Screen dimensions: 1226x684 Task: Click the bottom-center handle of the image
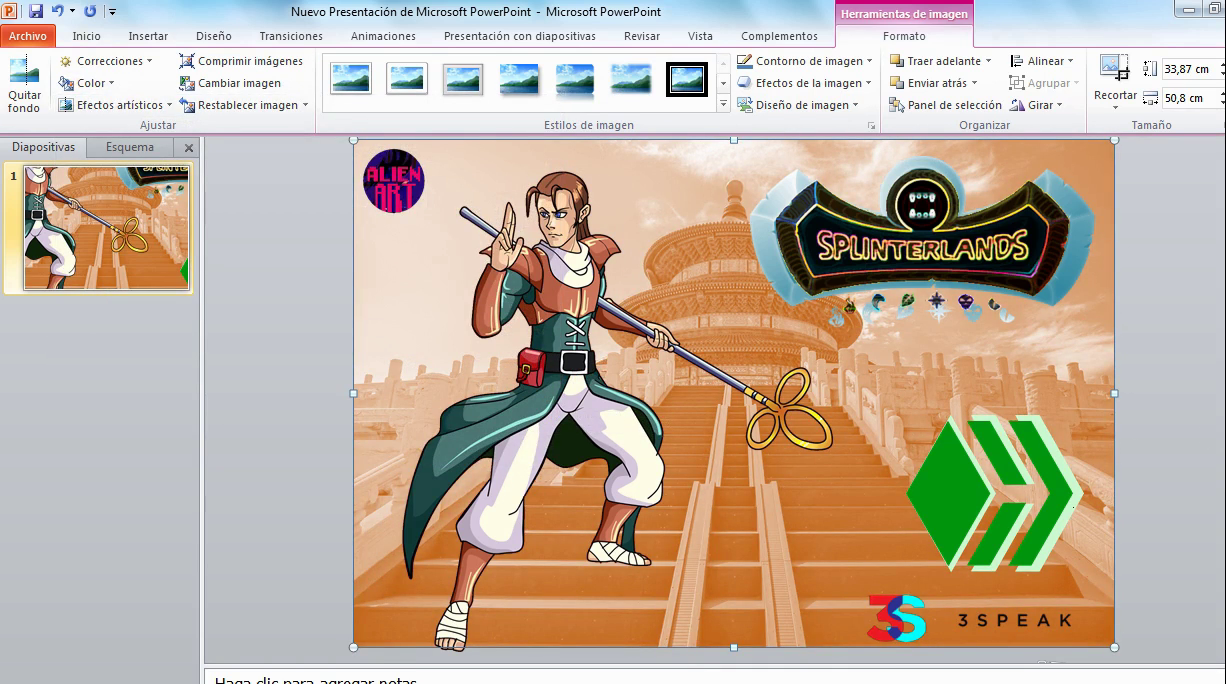point(734,647)
